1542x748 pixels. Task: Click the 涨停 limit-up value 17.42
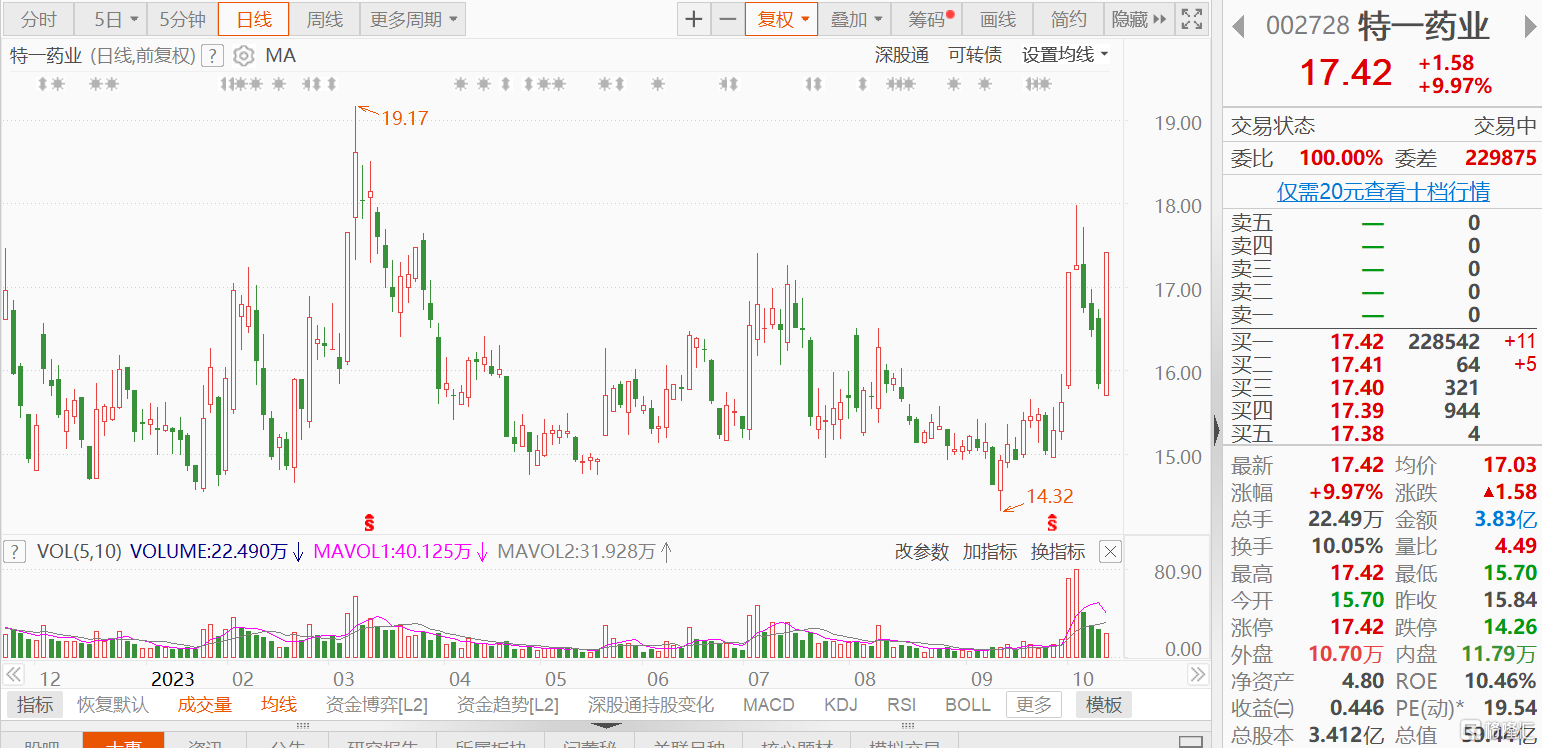coord(1357,627)
